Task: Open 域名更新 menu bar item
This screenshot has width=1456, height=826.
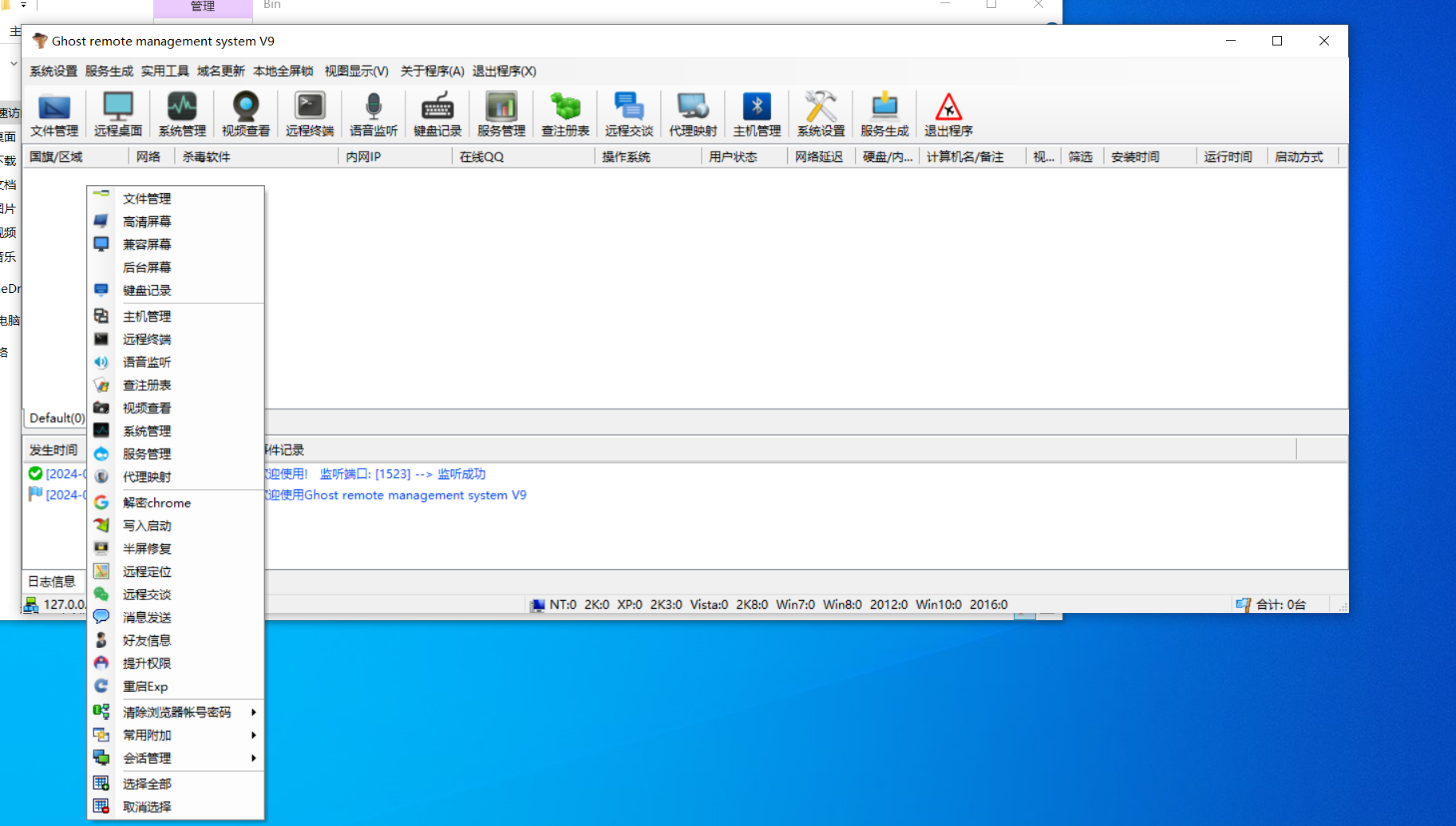Action: (221, 71)
